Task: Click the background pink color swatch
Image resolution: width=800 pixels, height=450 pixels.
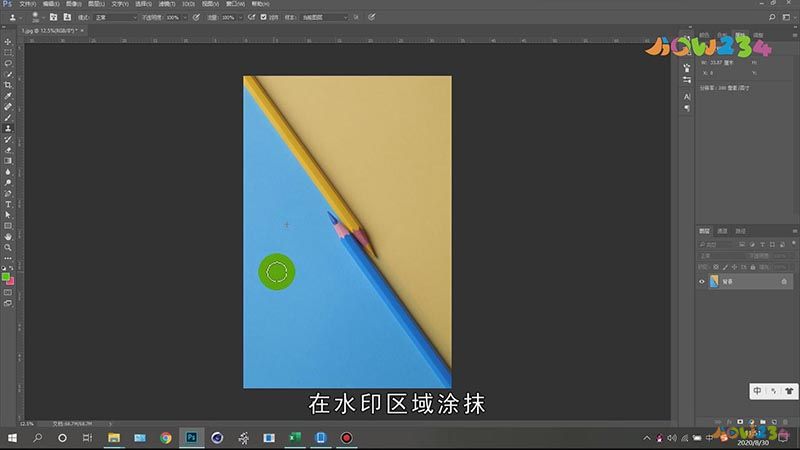Action: coord(11,282)
